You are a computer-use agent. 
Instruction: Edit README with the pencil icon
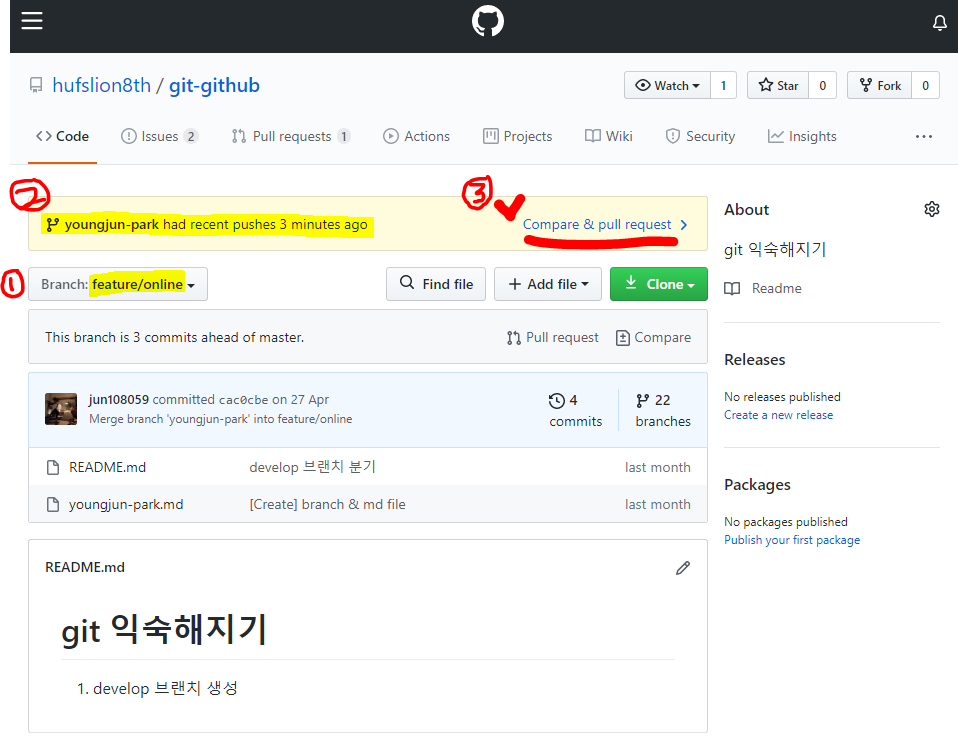pos(683,568)
